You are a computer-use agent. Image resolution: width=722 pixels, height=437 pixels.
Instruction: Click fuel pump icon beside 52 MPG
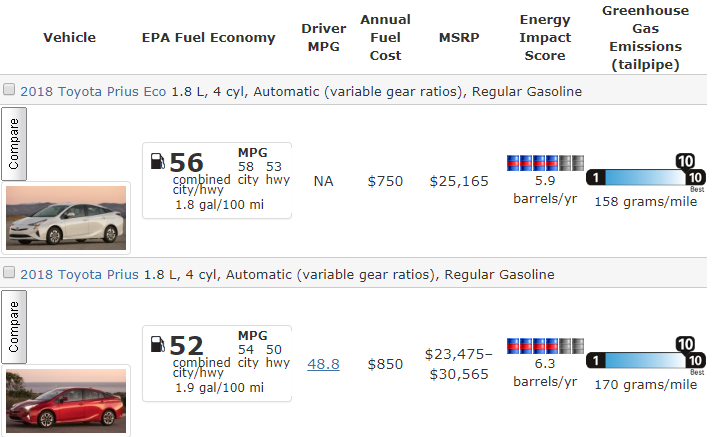(x=157, y=346)
